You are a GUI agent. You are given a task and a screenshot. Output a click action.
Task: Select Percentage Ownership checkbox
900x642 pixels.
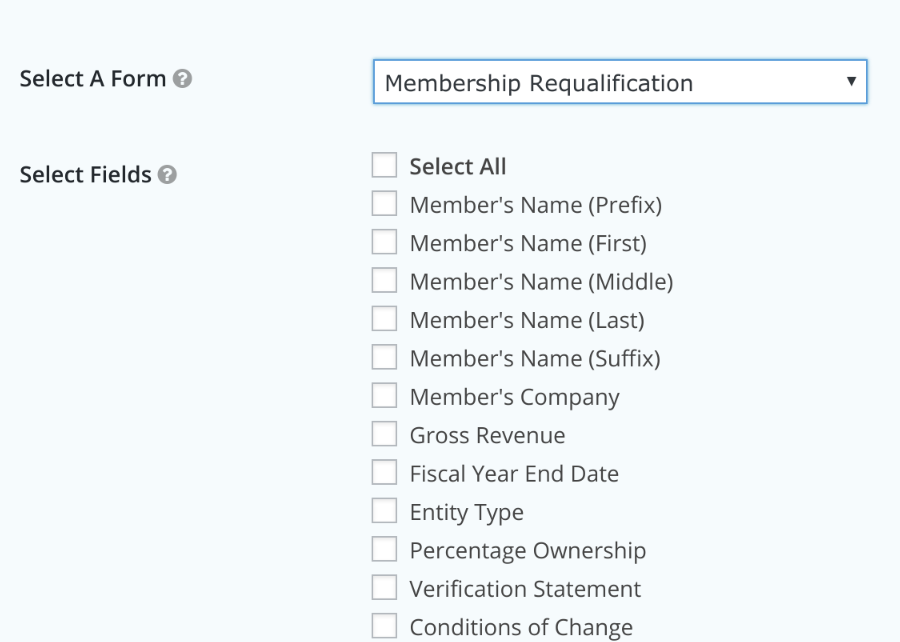point(384,549)
